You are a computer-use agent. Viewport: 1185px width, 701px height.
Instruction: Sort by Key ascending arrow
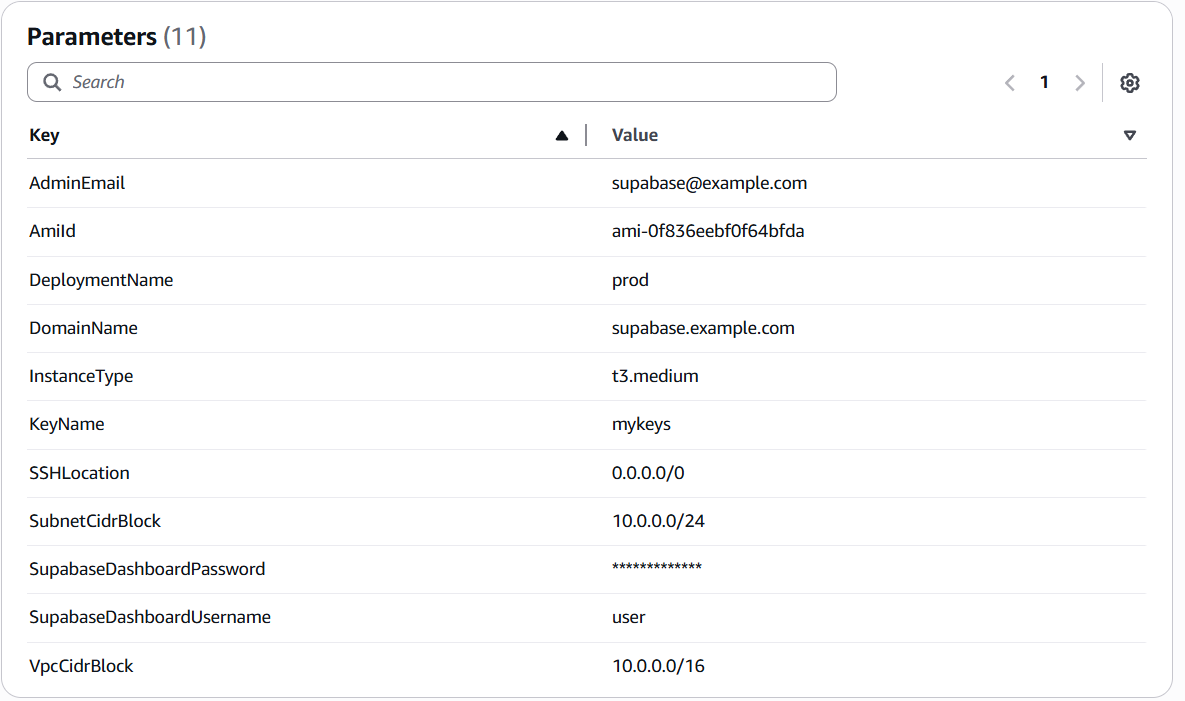(x=562, y=136)
